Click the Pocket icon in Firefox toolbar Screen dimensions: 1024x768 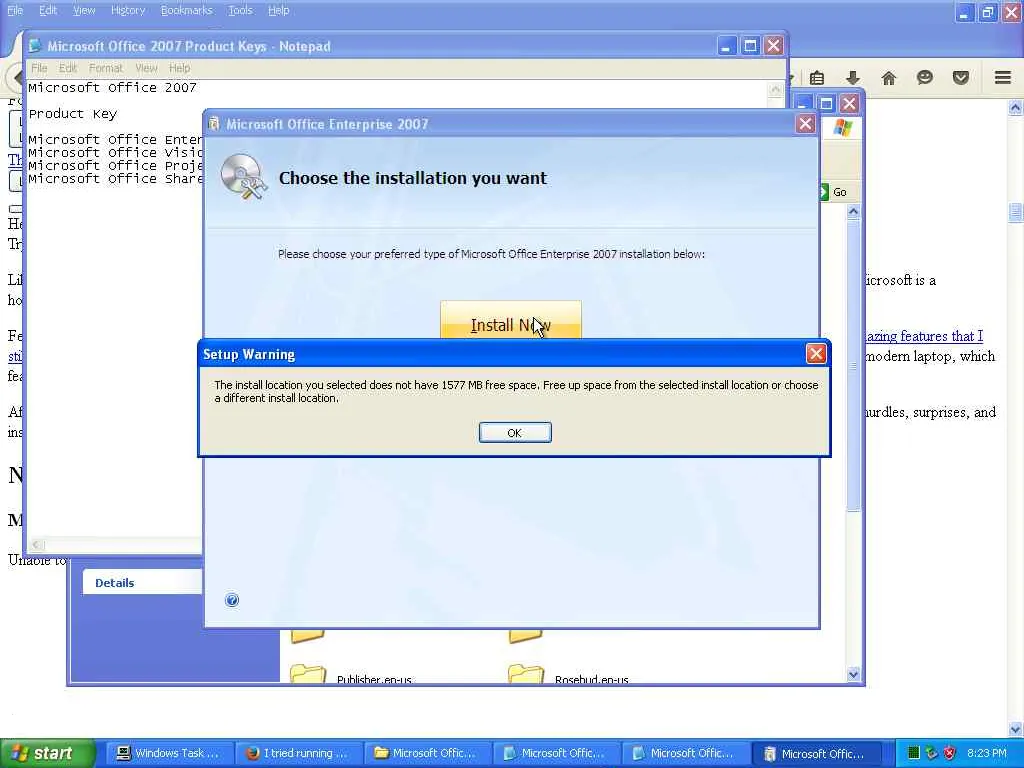[961, 78]
